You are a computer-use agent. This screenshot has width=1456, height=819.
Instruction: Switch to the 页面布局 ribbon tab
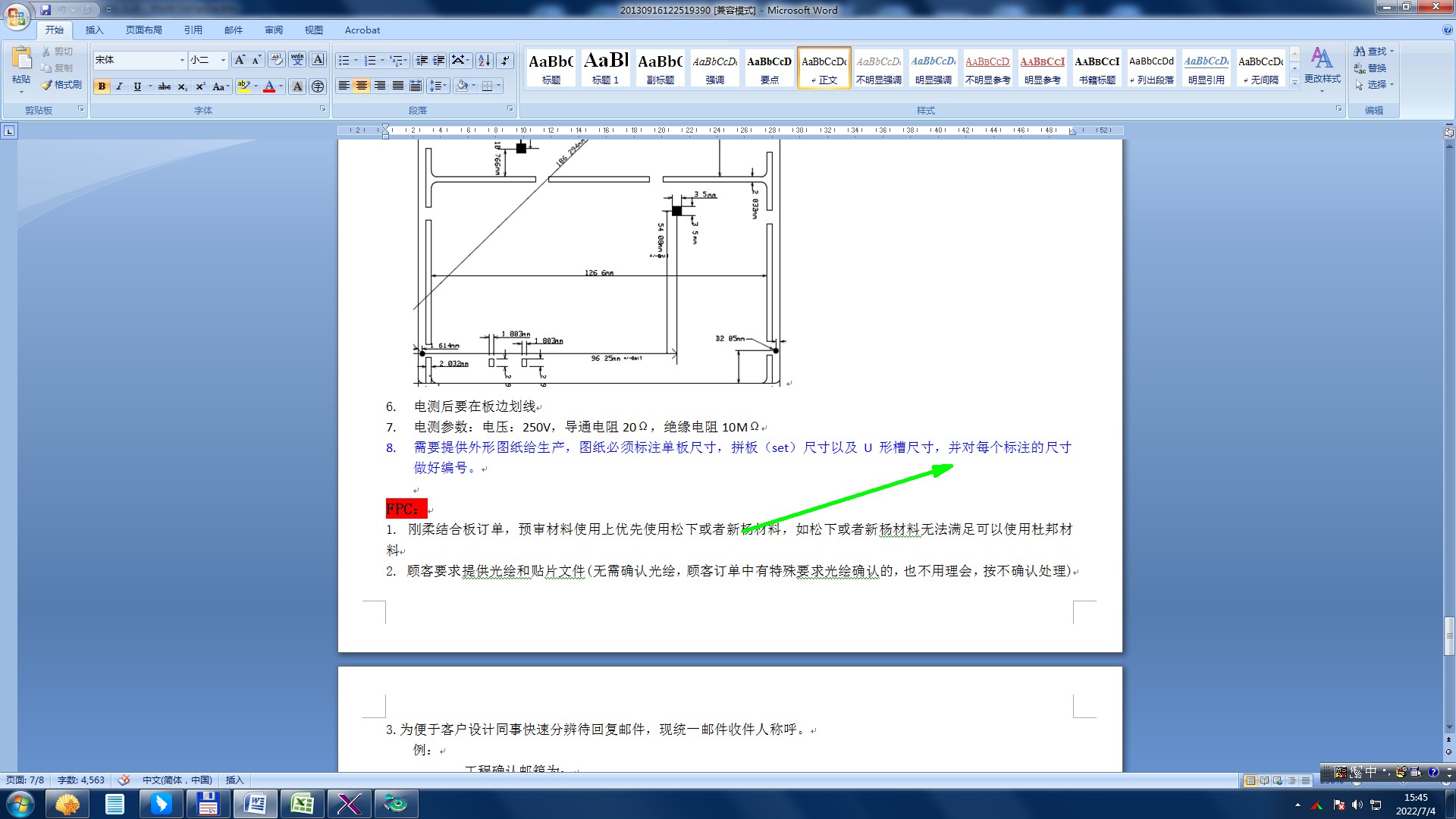(x=143, y=30)
